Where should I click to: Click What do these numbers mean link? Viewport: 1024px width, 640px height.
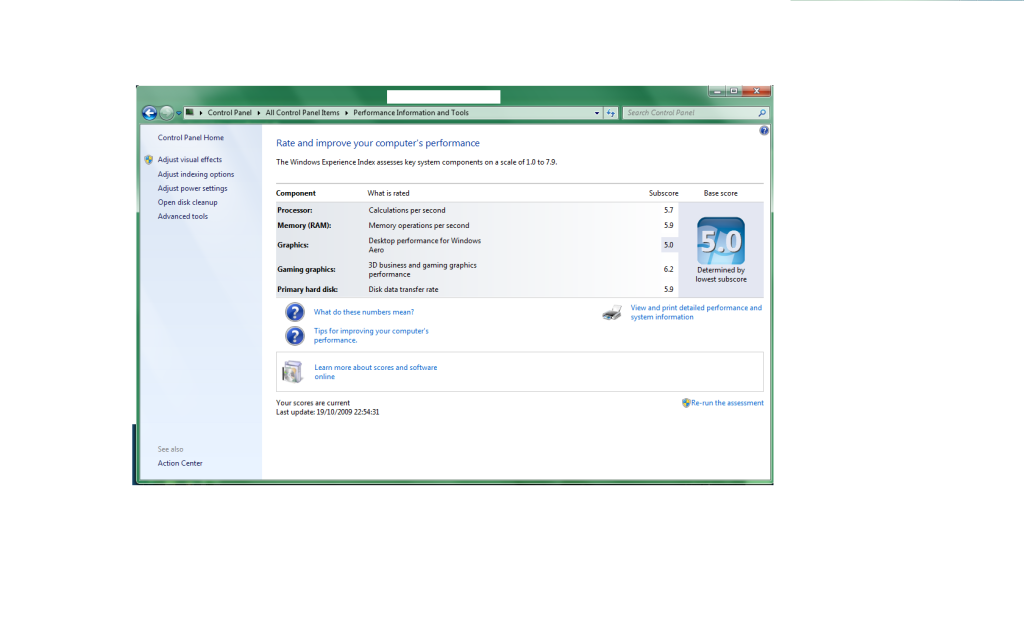click(x=364, y=312)
